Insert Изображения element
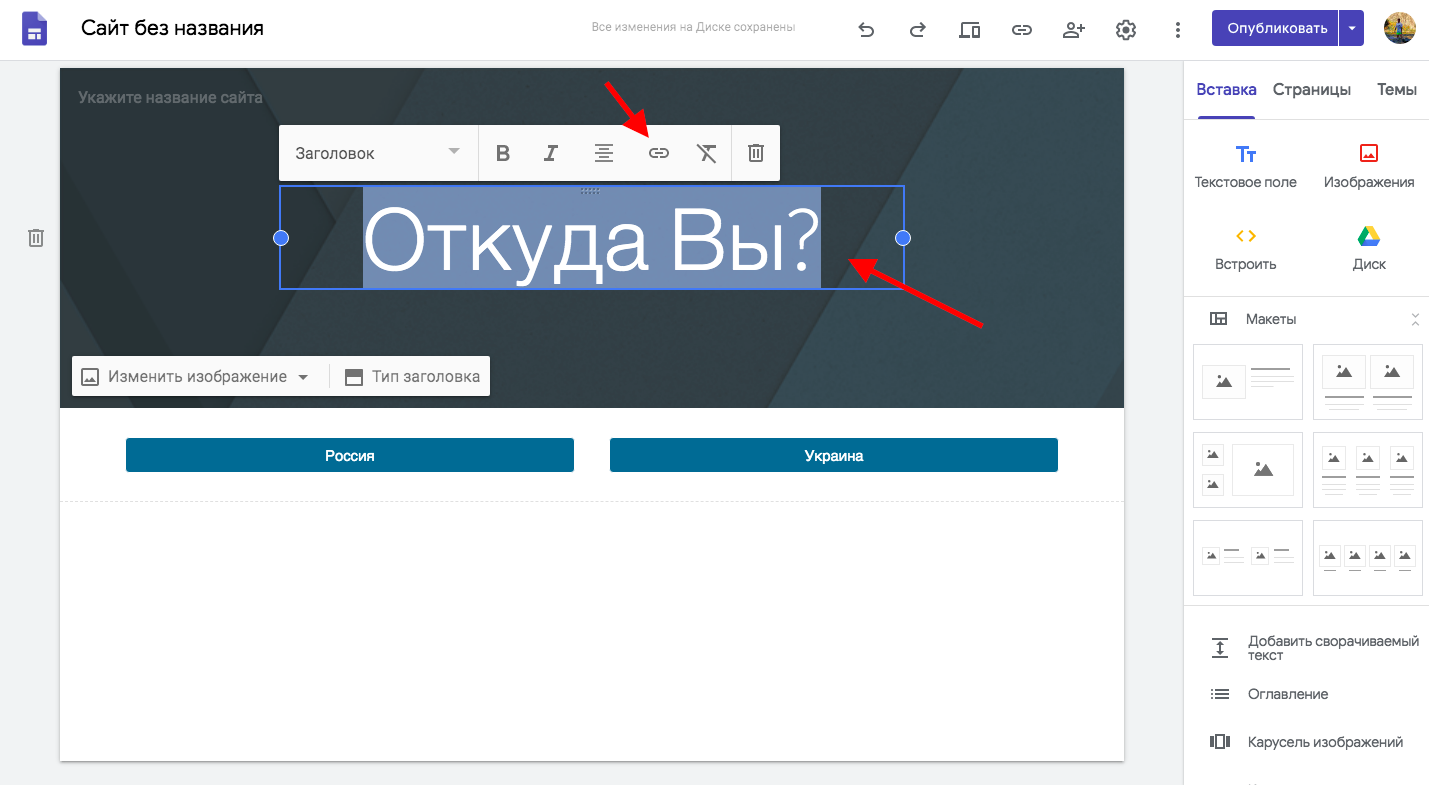 (1369, 166)
